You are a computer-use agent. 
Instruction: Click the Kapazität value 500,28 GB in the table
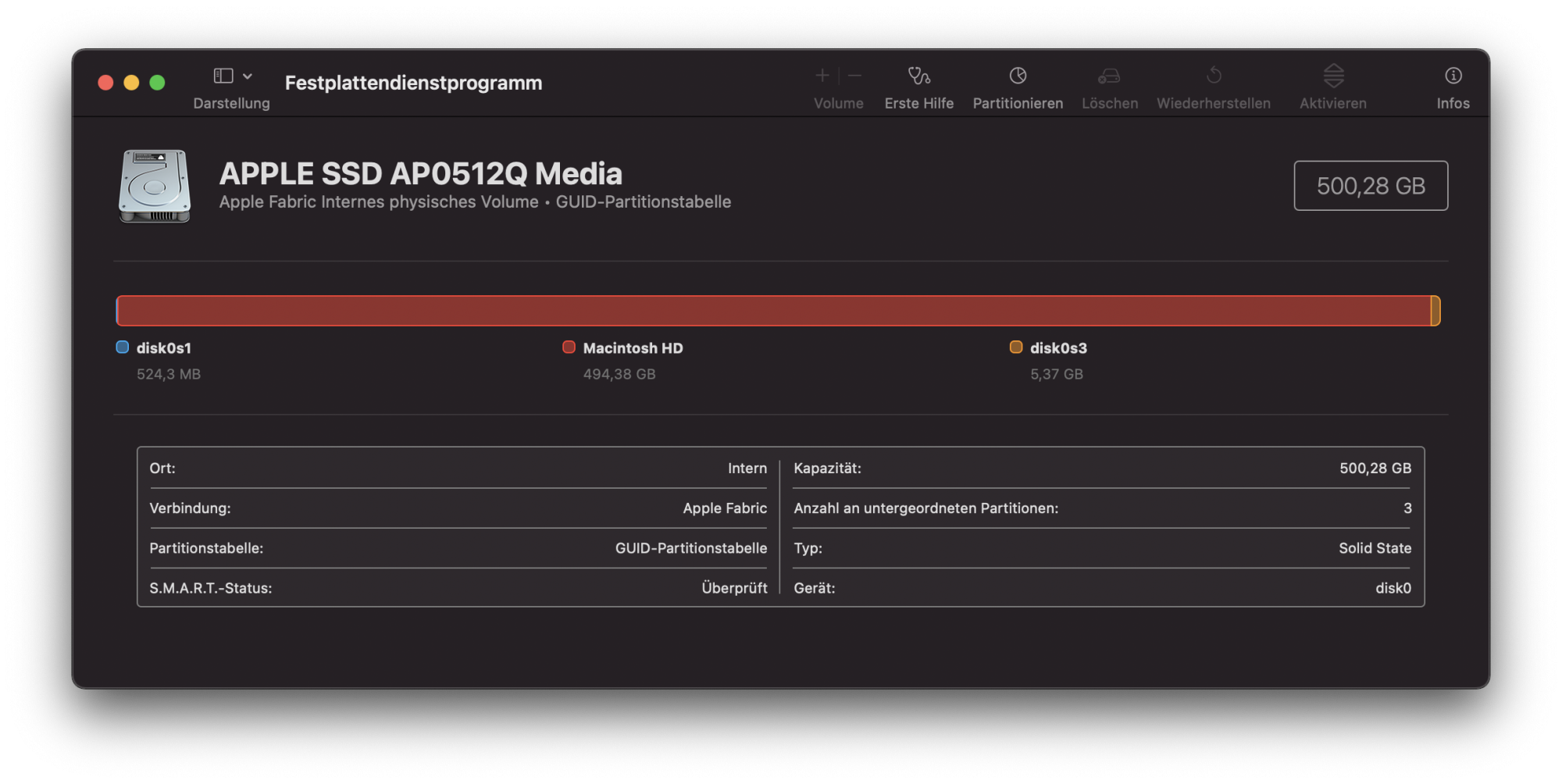tap(1375, 469)
